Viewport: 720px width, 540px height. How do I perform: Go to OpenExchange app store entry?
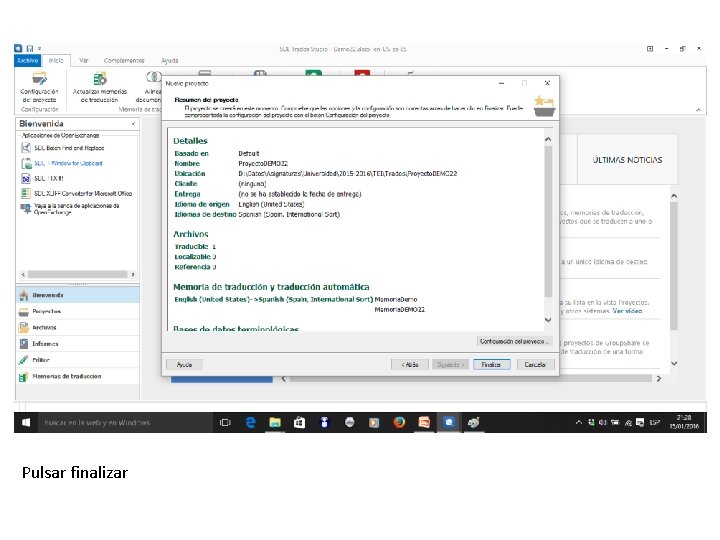click(x=71, y=209)
